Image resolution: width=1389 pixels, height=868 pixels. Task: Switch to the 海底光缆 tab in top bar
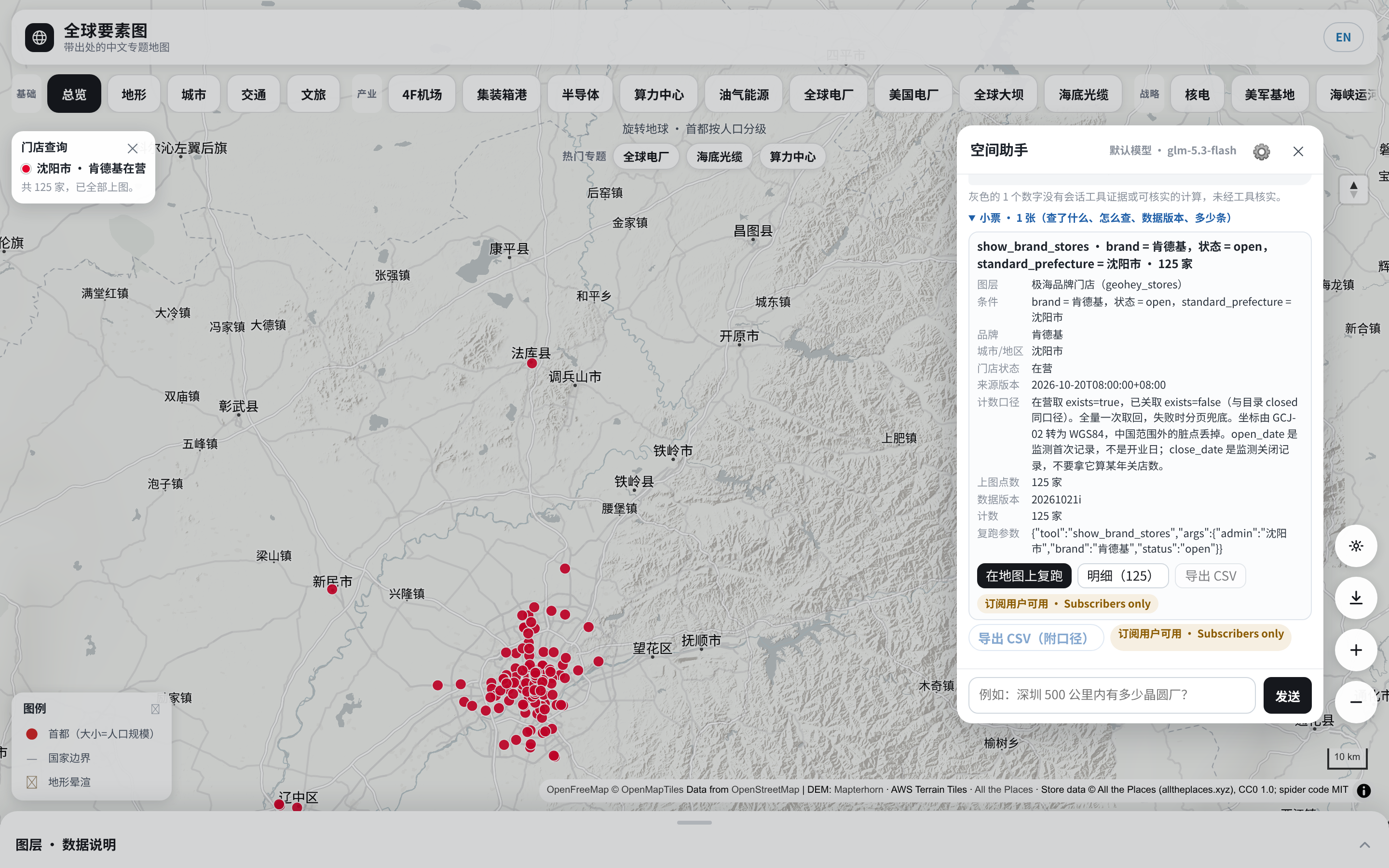point(1083,94)
